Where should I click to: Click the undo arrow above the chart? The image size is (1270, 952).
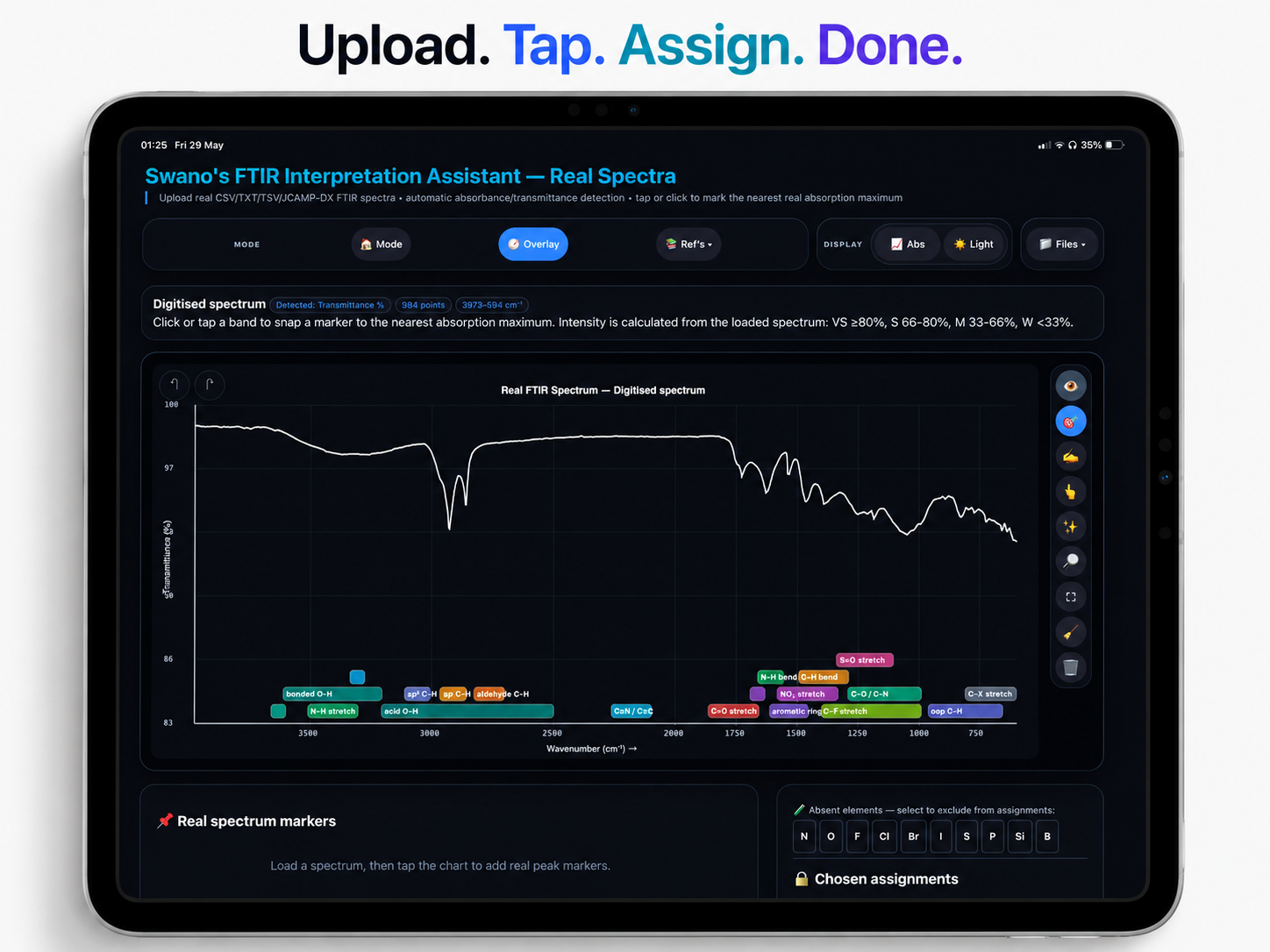[x=175, y=384]
